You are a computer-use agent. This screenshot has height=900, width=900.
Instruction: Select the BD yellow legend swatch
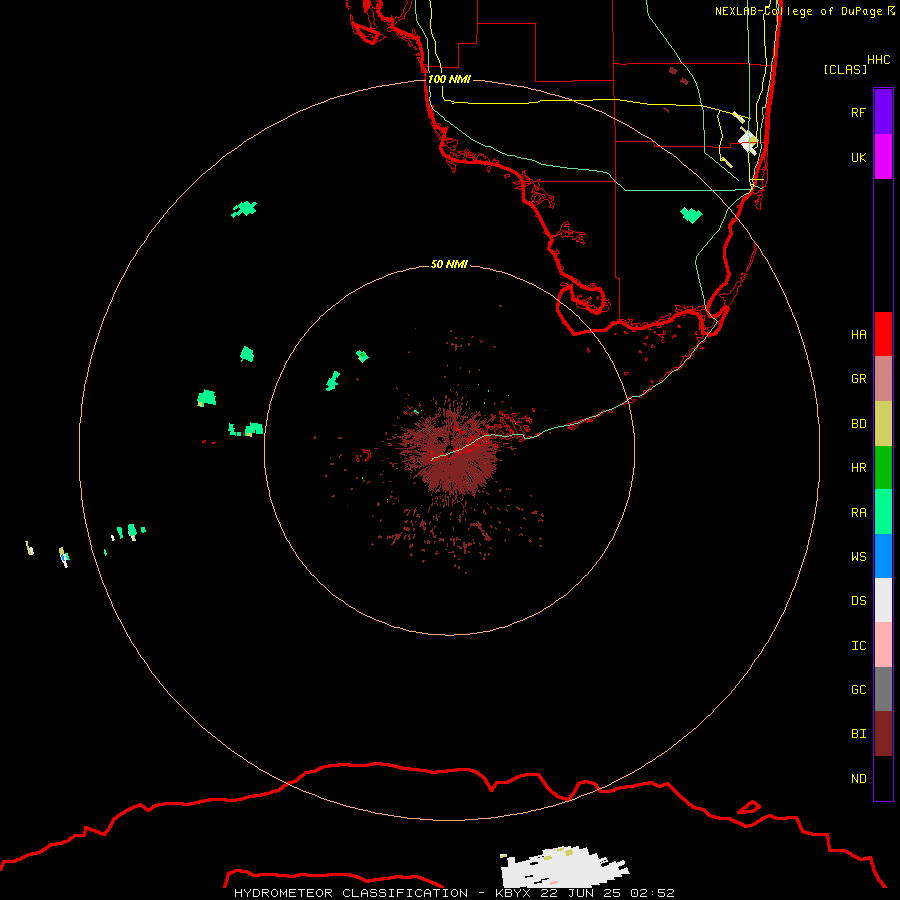coord(883,424)
